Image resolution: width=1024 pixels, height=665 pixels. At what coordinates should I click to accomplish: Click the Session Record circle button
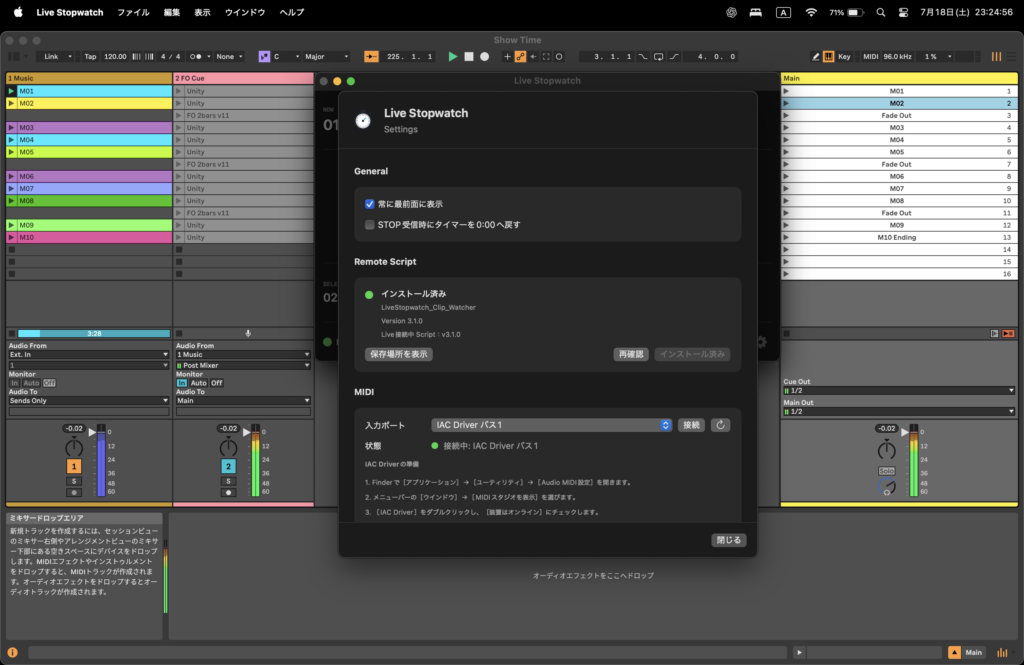(559, 57)
